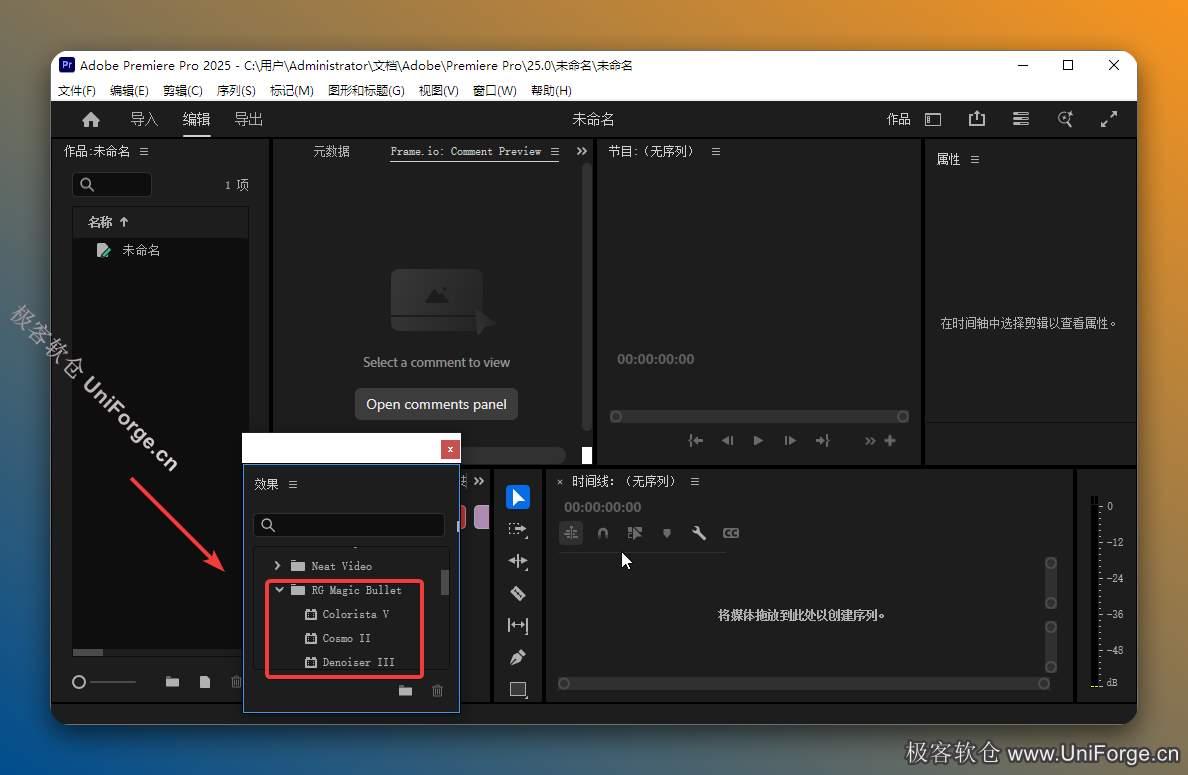Click the Play button in program monitor
The height and width of the screenshot is (775, 1188).
pos(758,440)
